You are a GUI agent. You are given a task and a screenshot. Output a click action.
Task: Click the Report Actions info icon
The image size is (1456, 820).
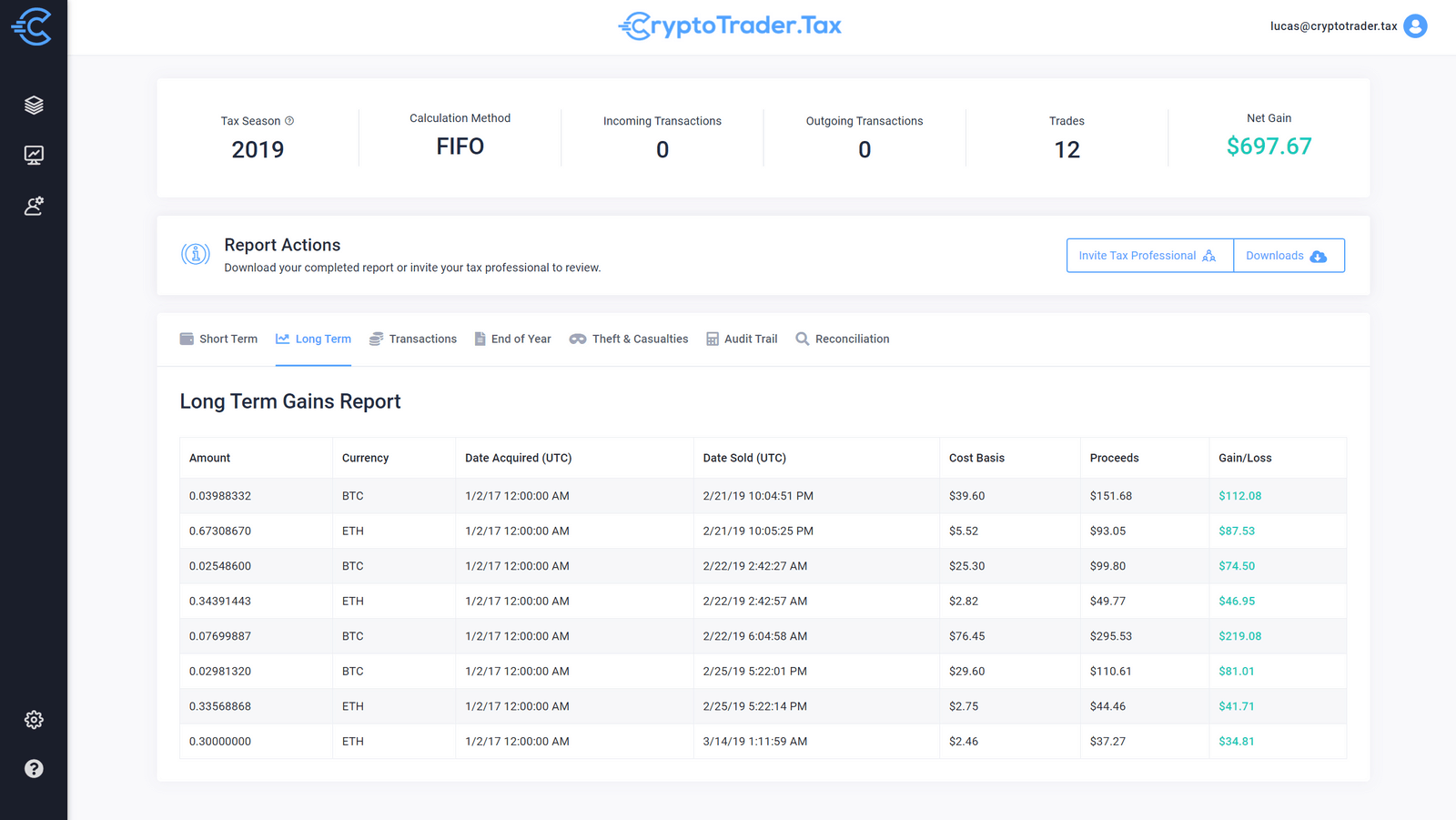(x=196, y=255)
